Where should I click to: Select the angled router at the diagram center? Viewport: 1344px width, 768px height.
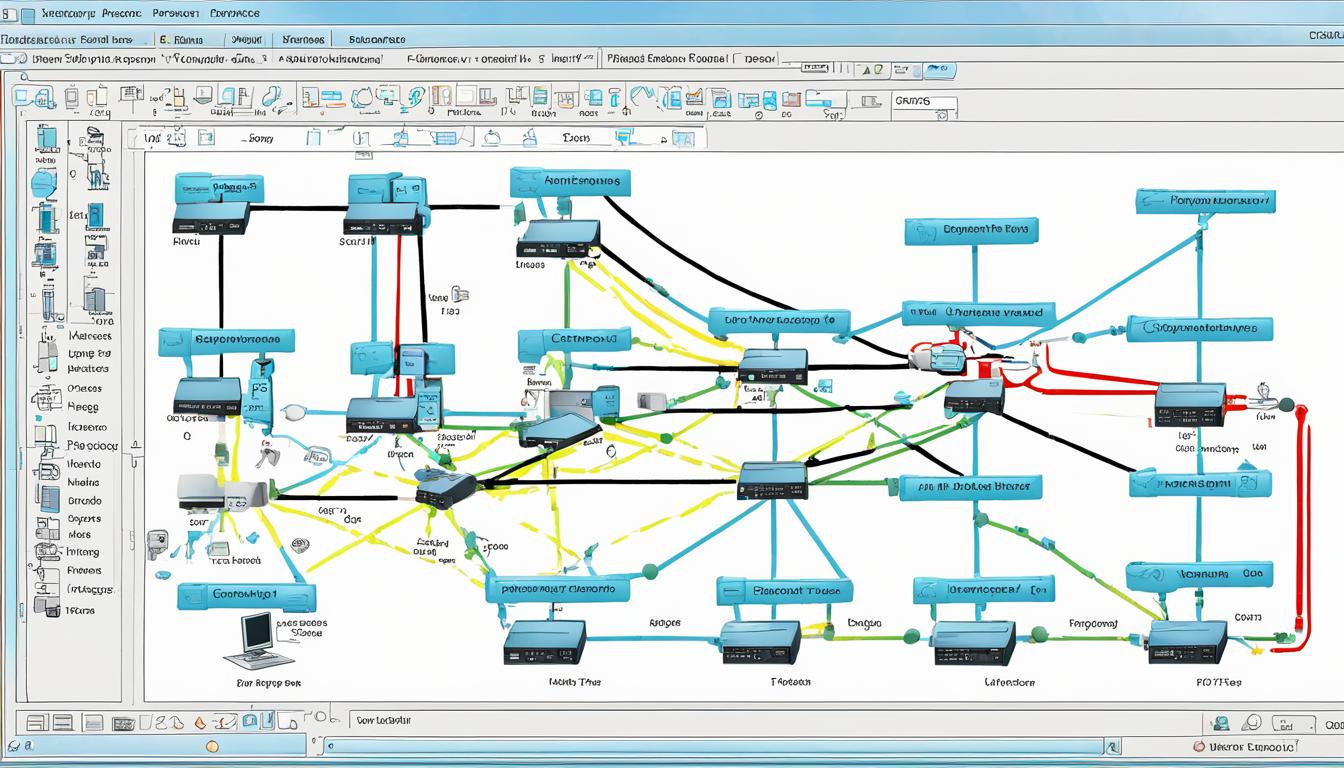click(x=562, y=430)
